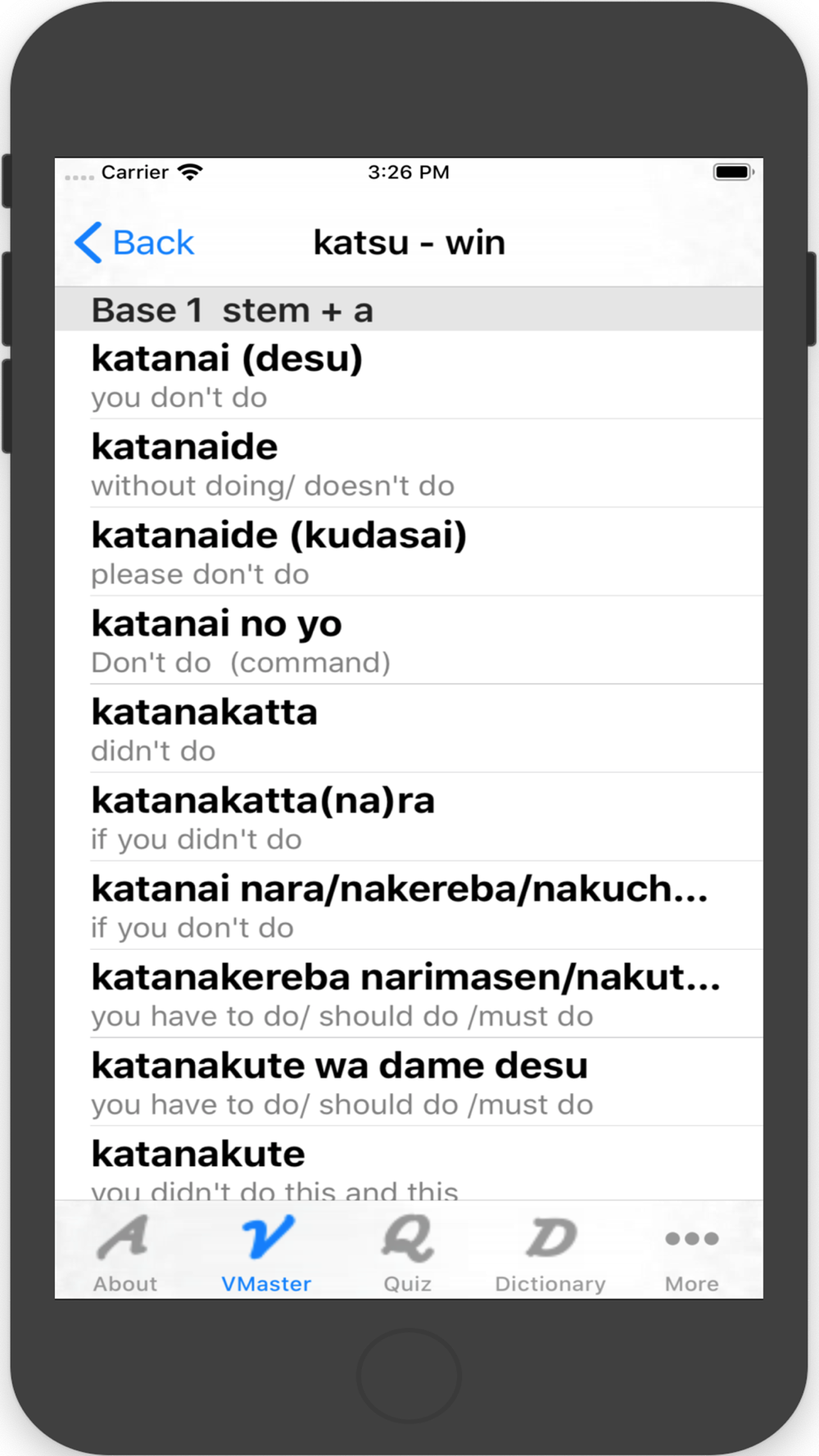Tap the Wi-Fi status icon

(x=190, y=172)
